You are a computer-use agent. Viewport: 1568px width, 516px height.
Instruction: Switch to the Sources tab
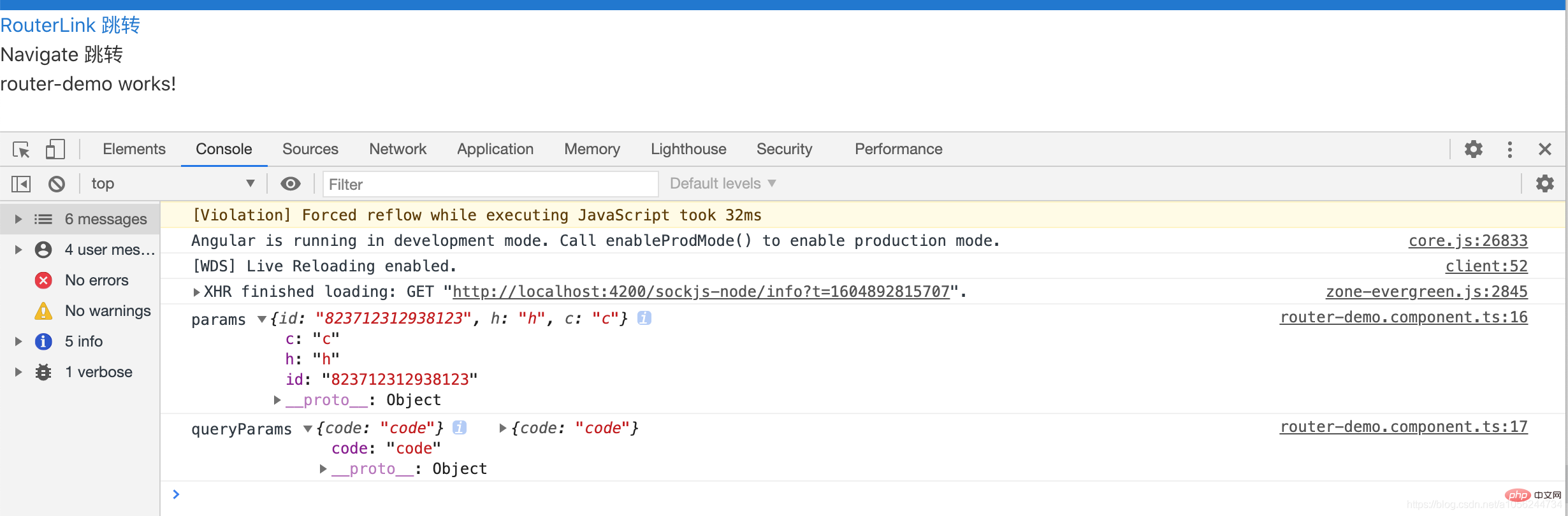point(310,150)
